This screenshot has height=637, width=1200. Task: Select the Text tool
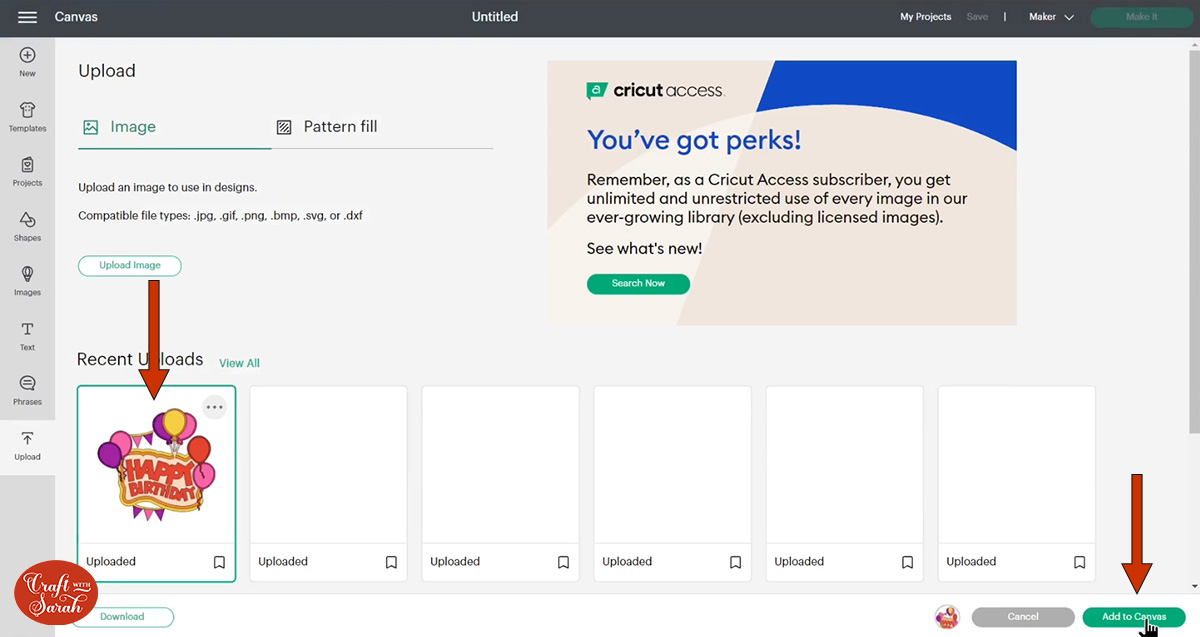27,335
